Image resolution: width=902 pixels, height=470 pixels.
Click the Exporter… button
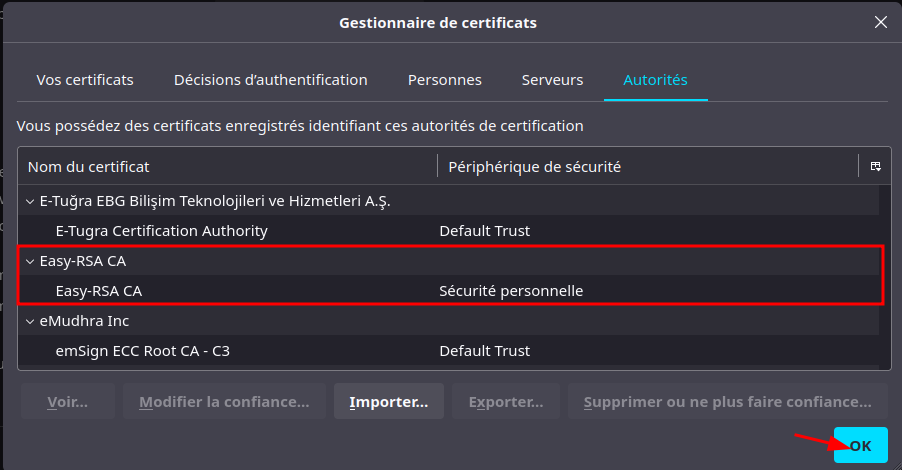pyautogui.click(x=505, y=402)
